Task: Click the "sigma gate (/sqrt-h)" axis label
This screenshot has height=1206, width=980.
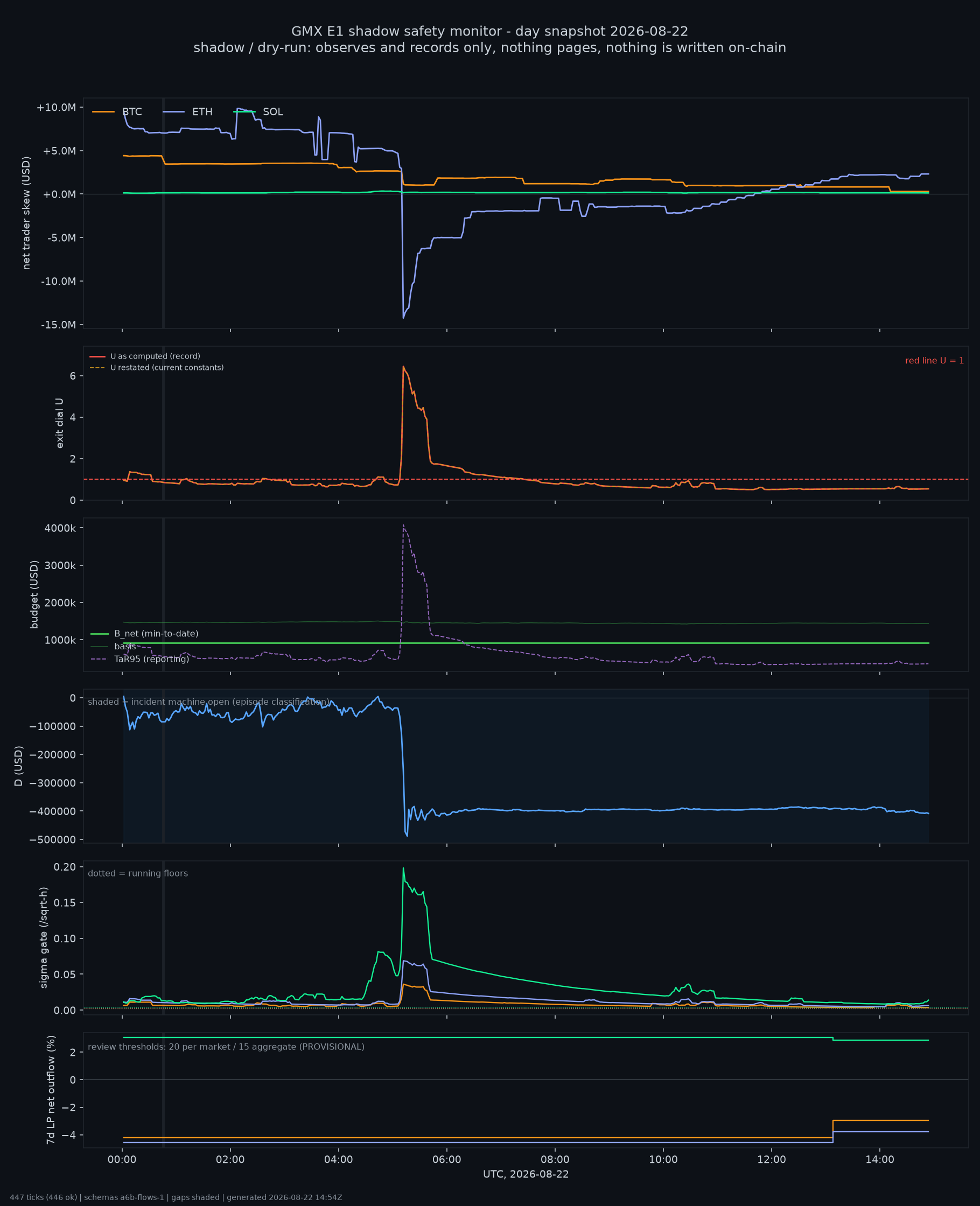Action: click(44, 938)
